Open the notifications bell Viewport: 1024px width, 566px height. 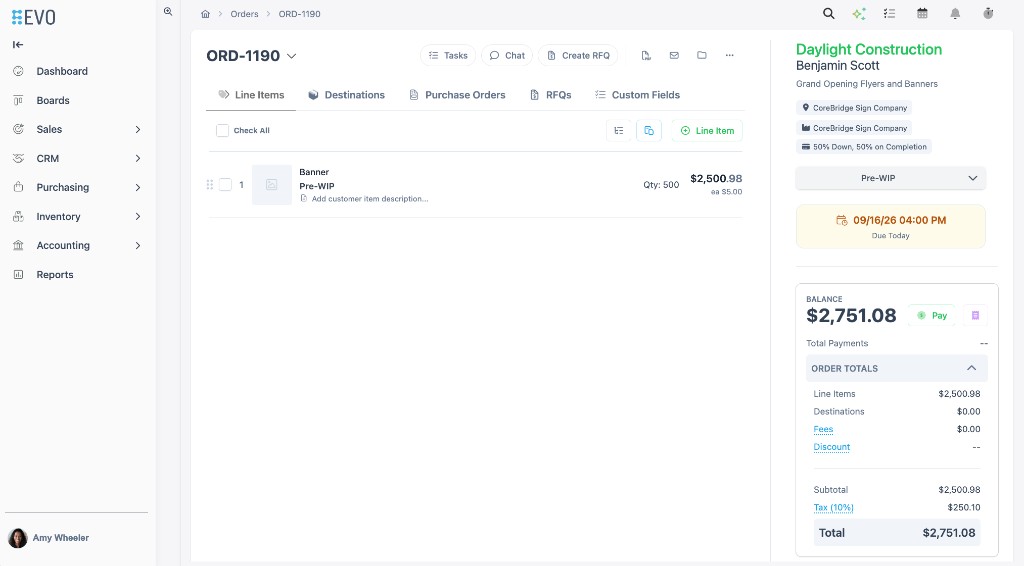click(x=955, y=13)
